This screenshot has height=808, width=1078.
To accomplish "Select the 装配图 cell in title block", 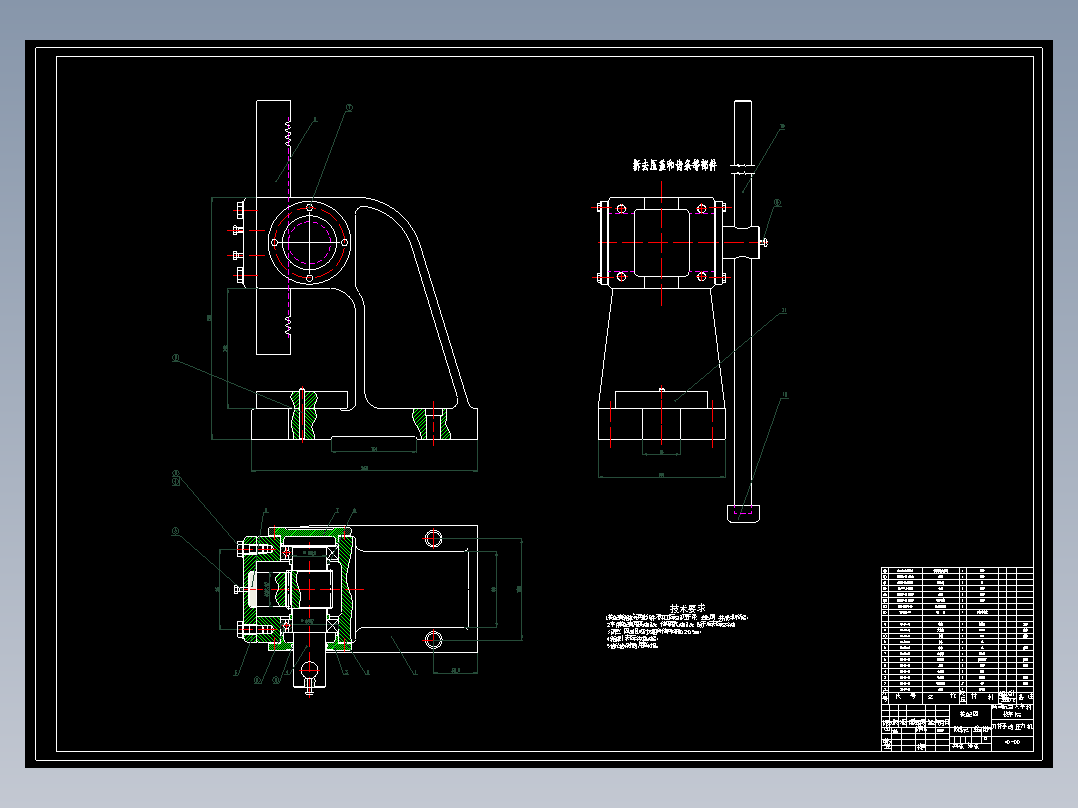I will tap(969, 714).
